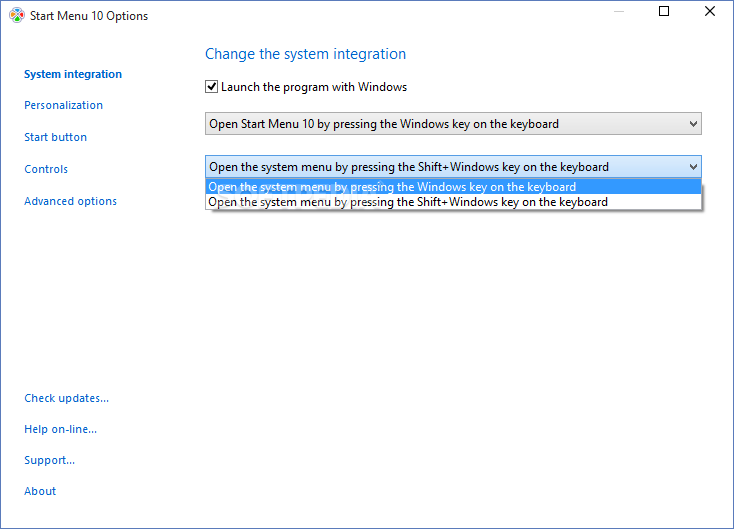Switch to Personalization section
Image resolution: width=734 pixels, height=529 pixels.
(x=64, y=105)
